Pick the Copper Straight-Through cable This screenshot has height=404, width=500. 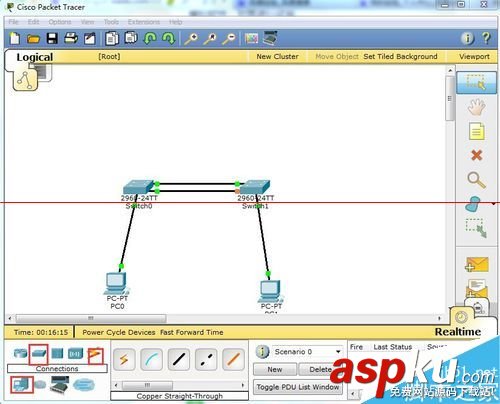179,359
